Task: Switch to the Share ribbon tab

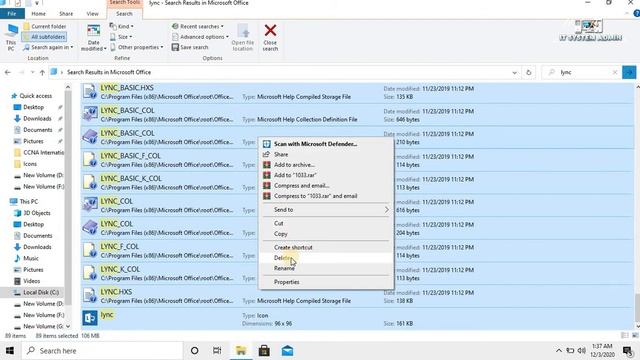Action: [66, 13]
